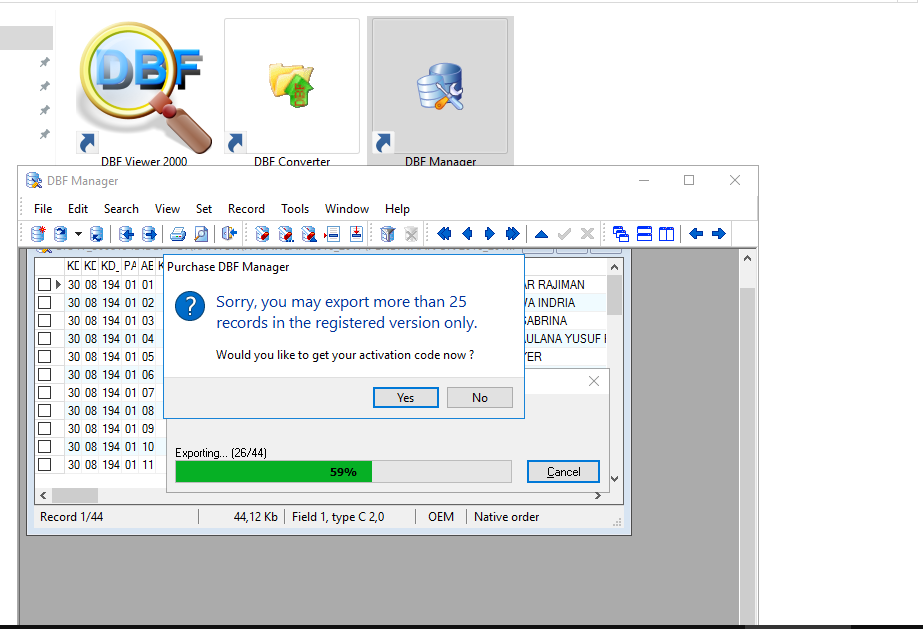
Task: Click the table scroll left arrow
Action: click(43, 496)
